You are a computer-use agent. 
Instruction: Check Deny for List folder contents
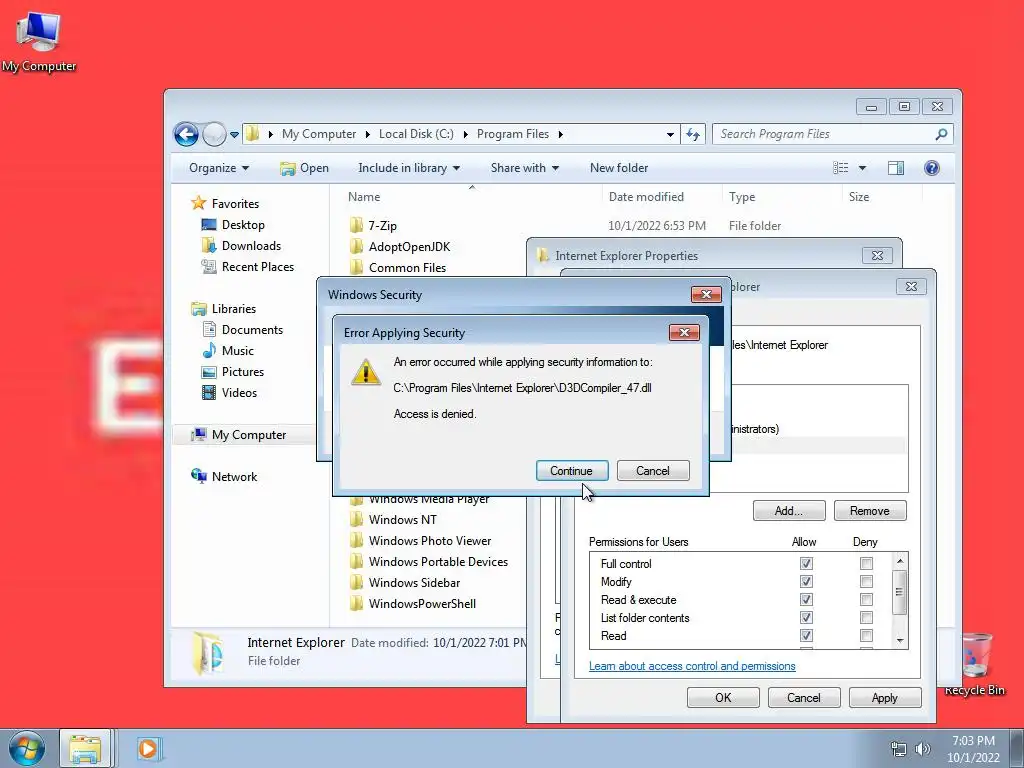(x=866, y=617)
